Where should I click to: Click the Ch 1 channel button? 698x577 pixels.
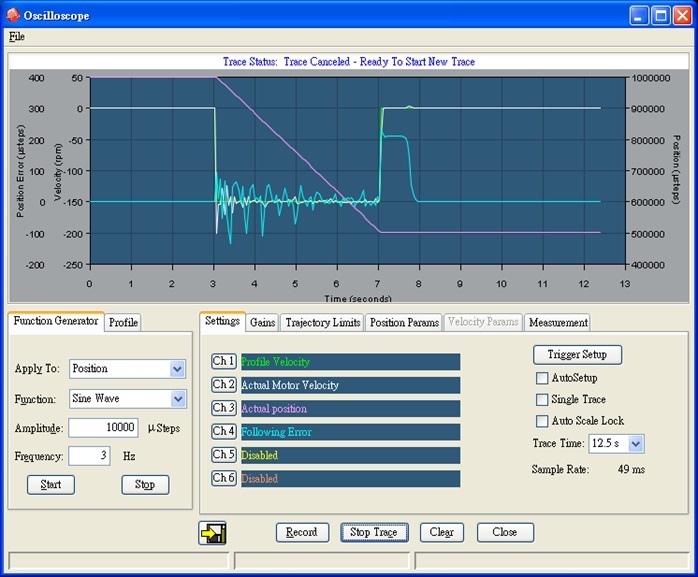(x=224, y=361)
